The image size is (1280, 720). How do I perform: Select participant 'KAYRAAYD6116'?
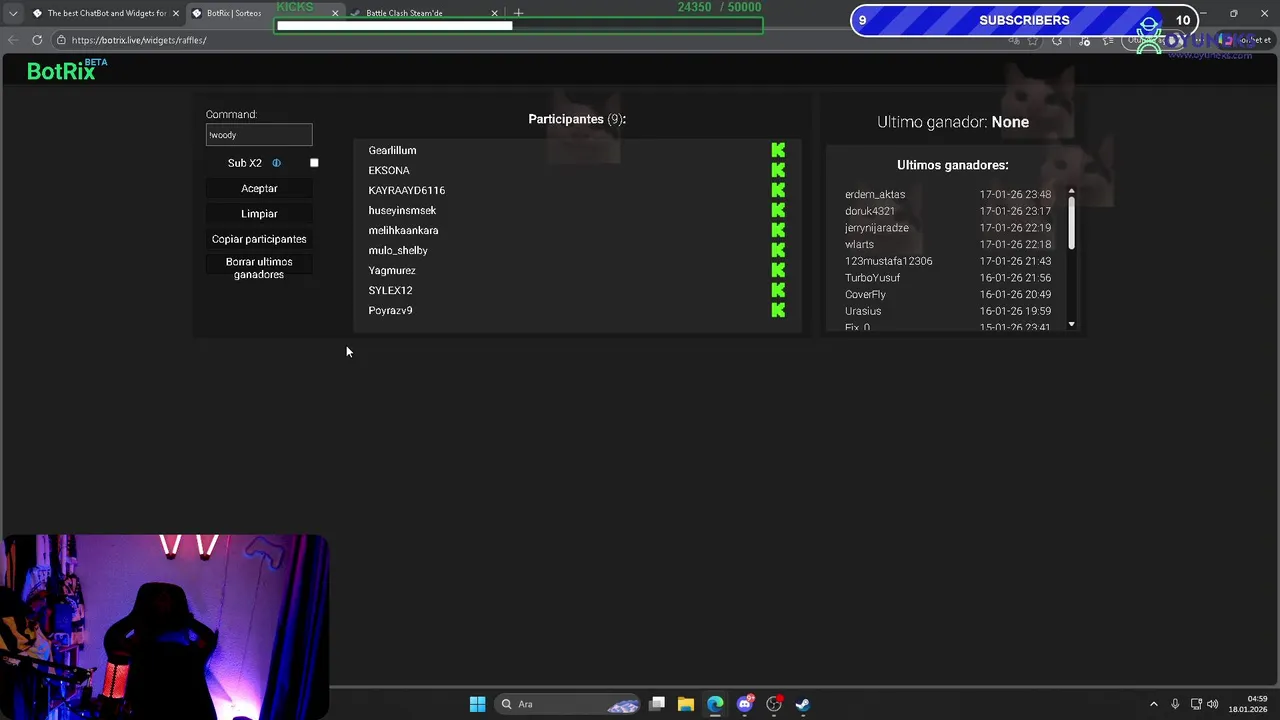point(407,190)
